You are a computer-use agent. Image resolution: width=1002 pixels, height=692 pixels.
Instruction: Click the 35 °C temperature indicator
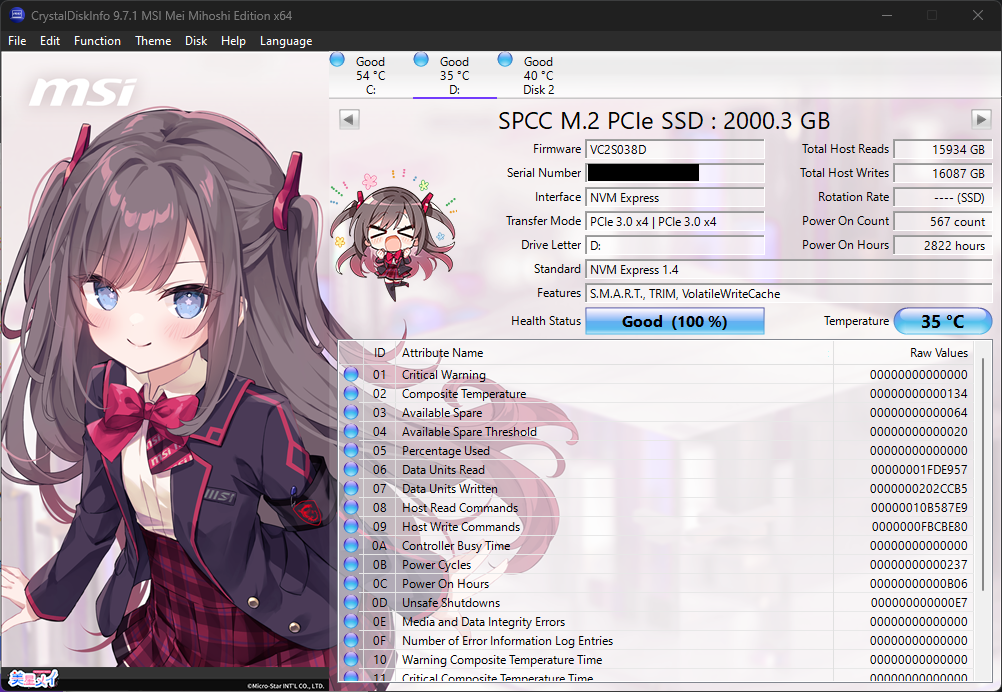942,322
